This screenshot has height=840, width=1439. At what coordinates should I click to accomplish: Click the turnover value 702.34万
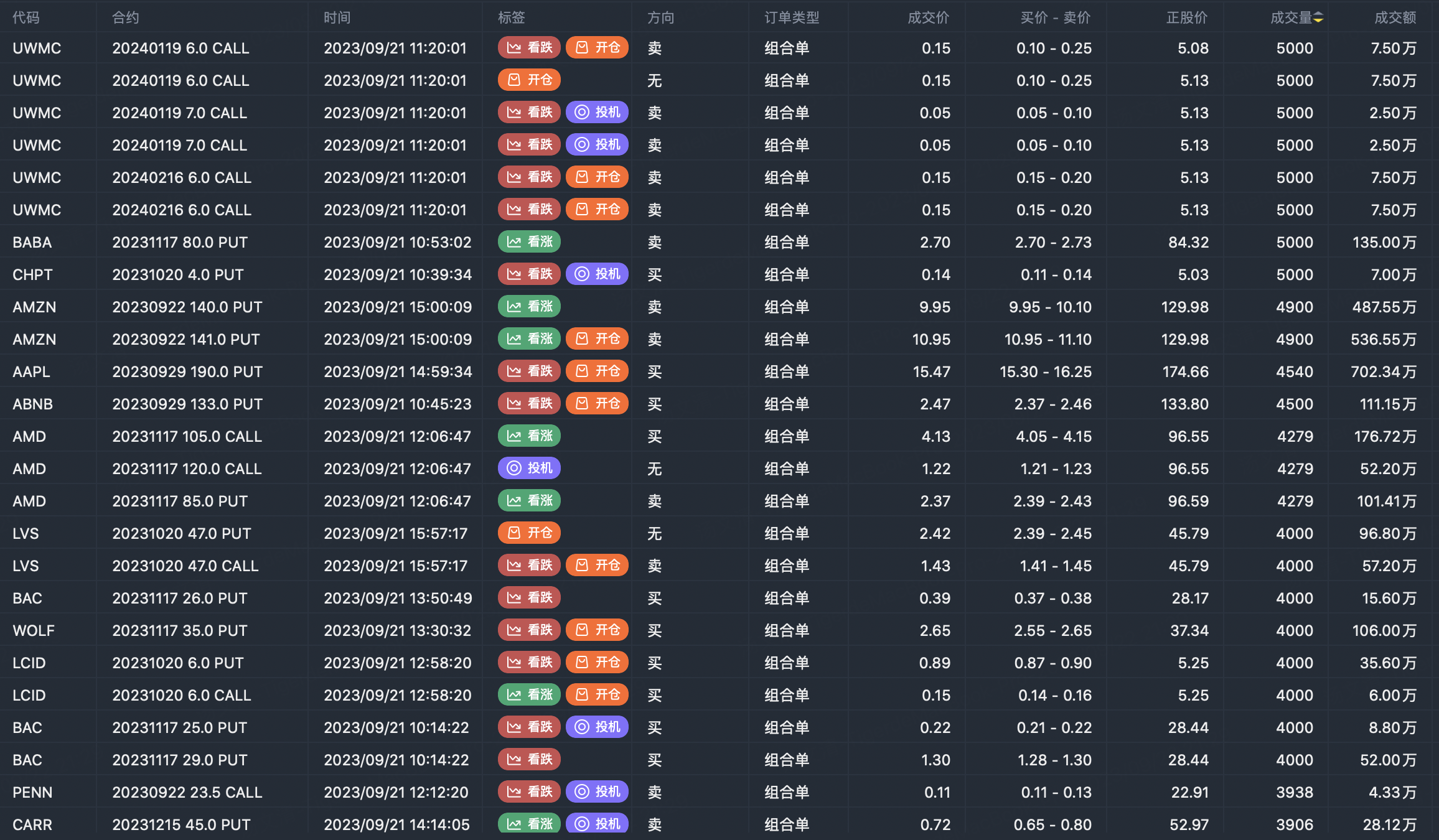pos(1384,371)
